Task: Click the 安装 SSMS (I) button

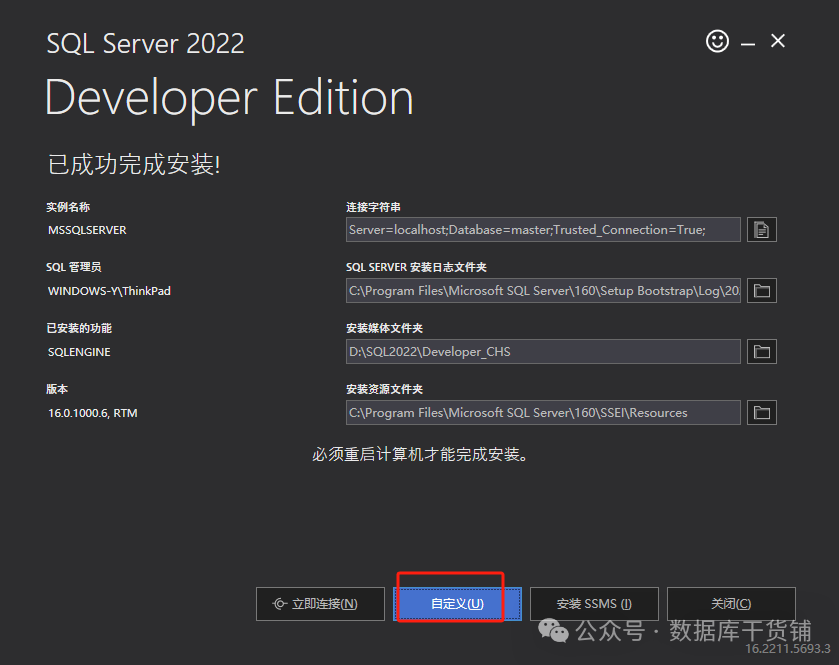Action: 594,604
